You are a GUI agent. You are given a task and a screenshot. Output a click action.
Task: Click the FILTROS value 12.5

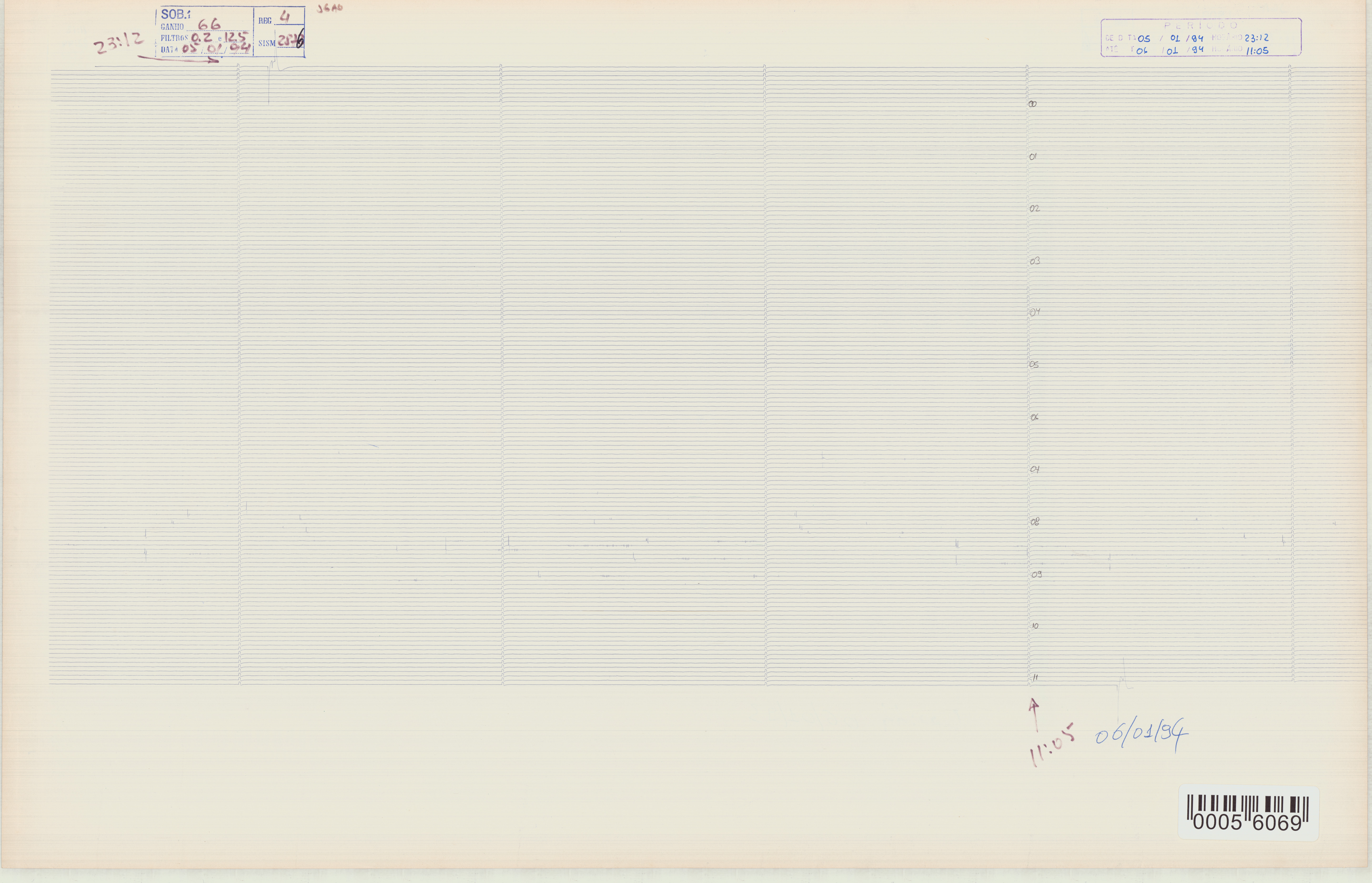point(235,37)
